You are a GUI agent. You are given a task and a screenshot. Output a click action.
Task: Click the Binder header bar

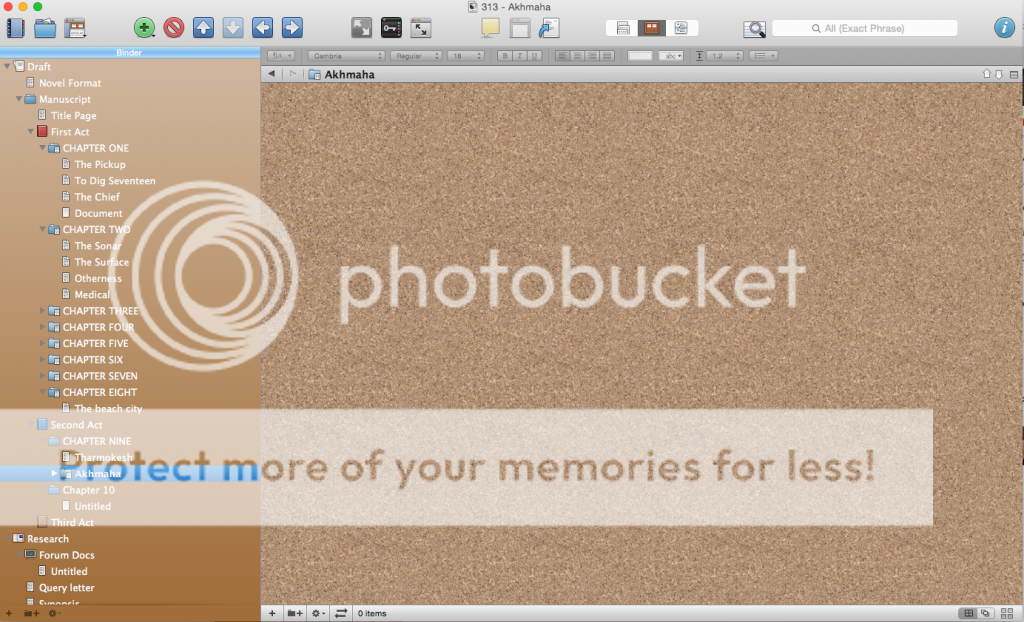pos(130,52)
